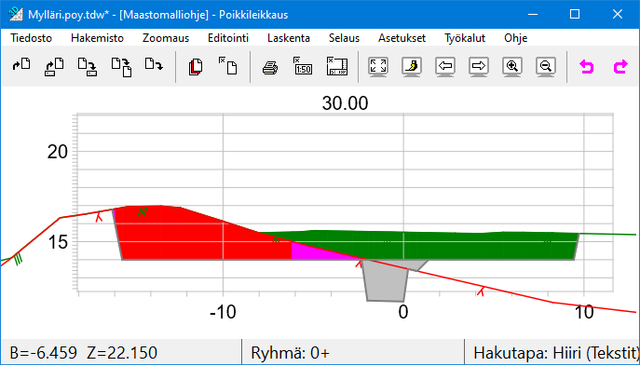Click the first open-file toolbar icon
Screen dimensions: 640x365
[x=21, y=65]
